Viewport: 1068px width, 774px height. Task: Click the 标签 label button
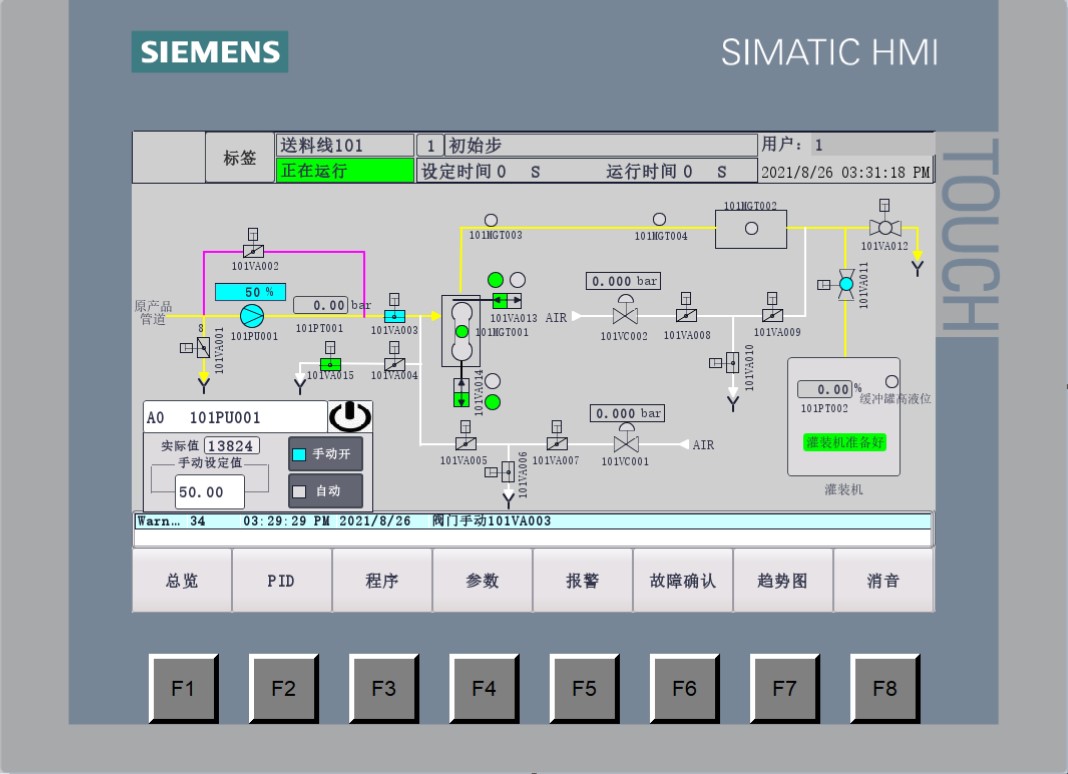[240, 157]
